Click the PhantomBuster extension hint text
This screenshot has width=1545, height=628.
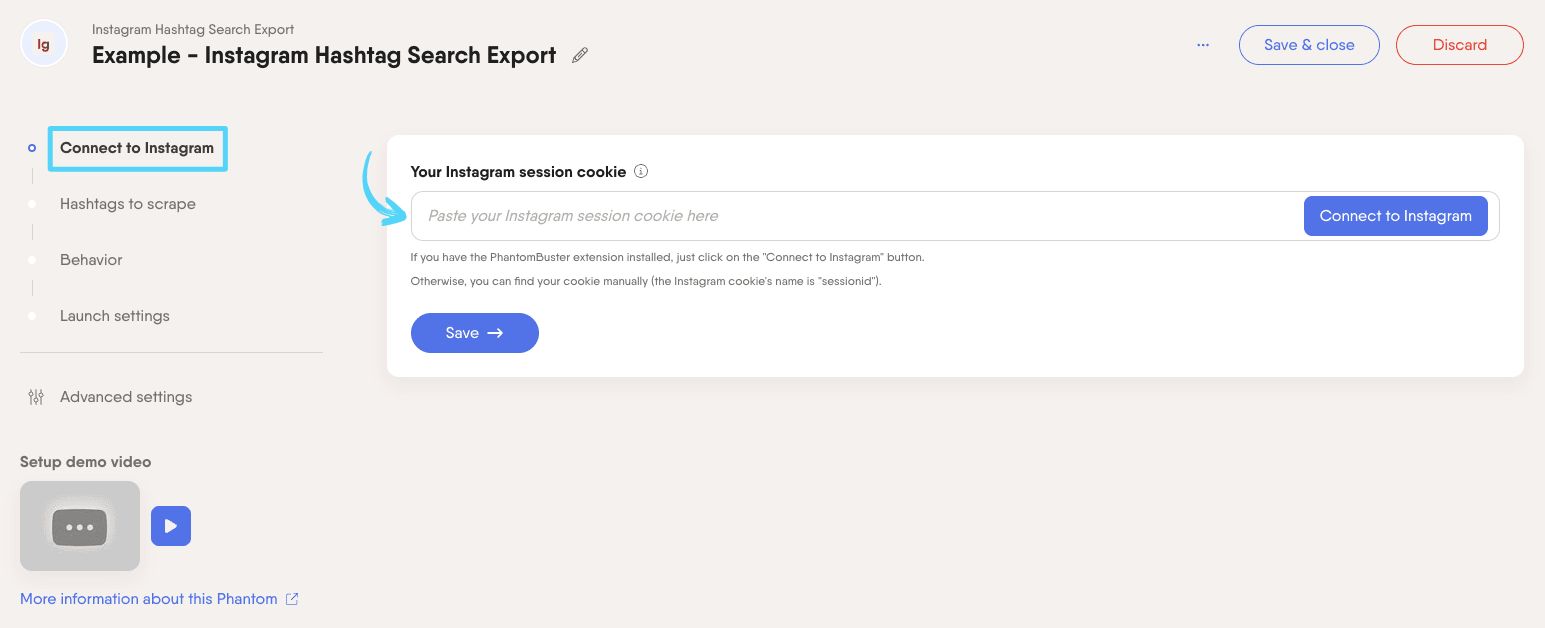(x=668, y=257)
